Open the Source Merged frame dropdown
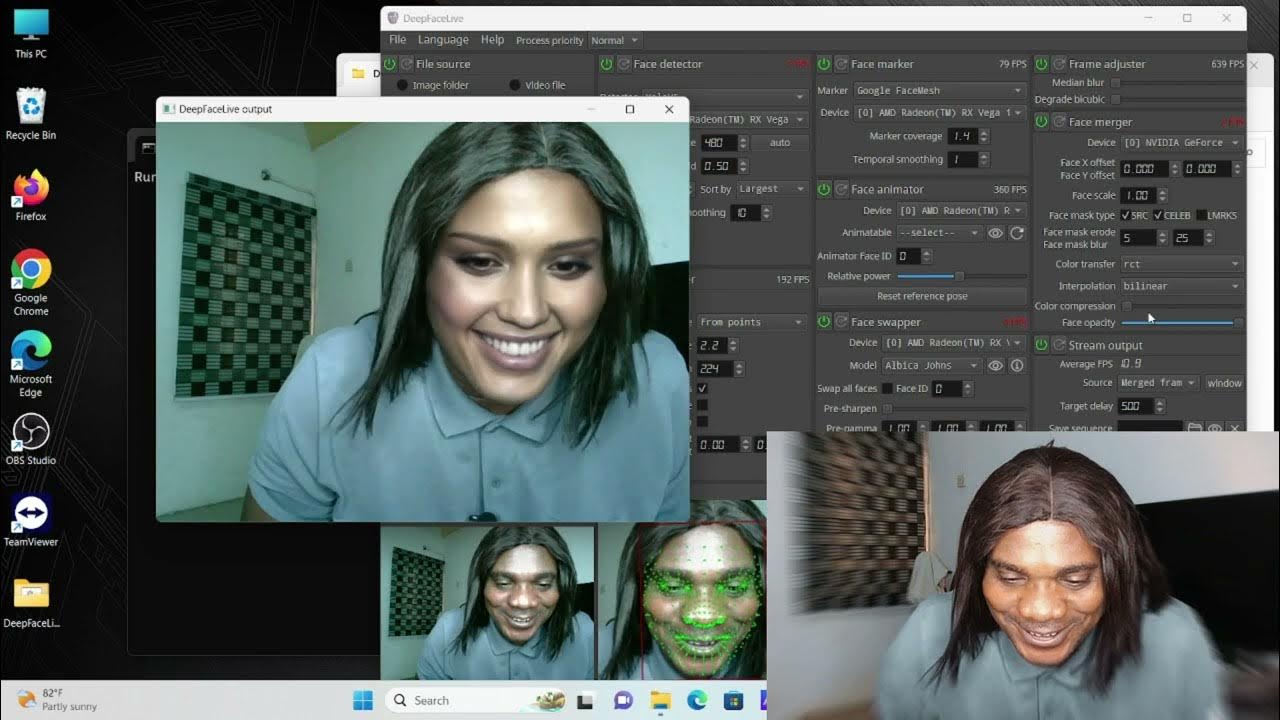The height and width of the screenshot is (720, 1280). 1158,383
